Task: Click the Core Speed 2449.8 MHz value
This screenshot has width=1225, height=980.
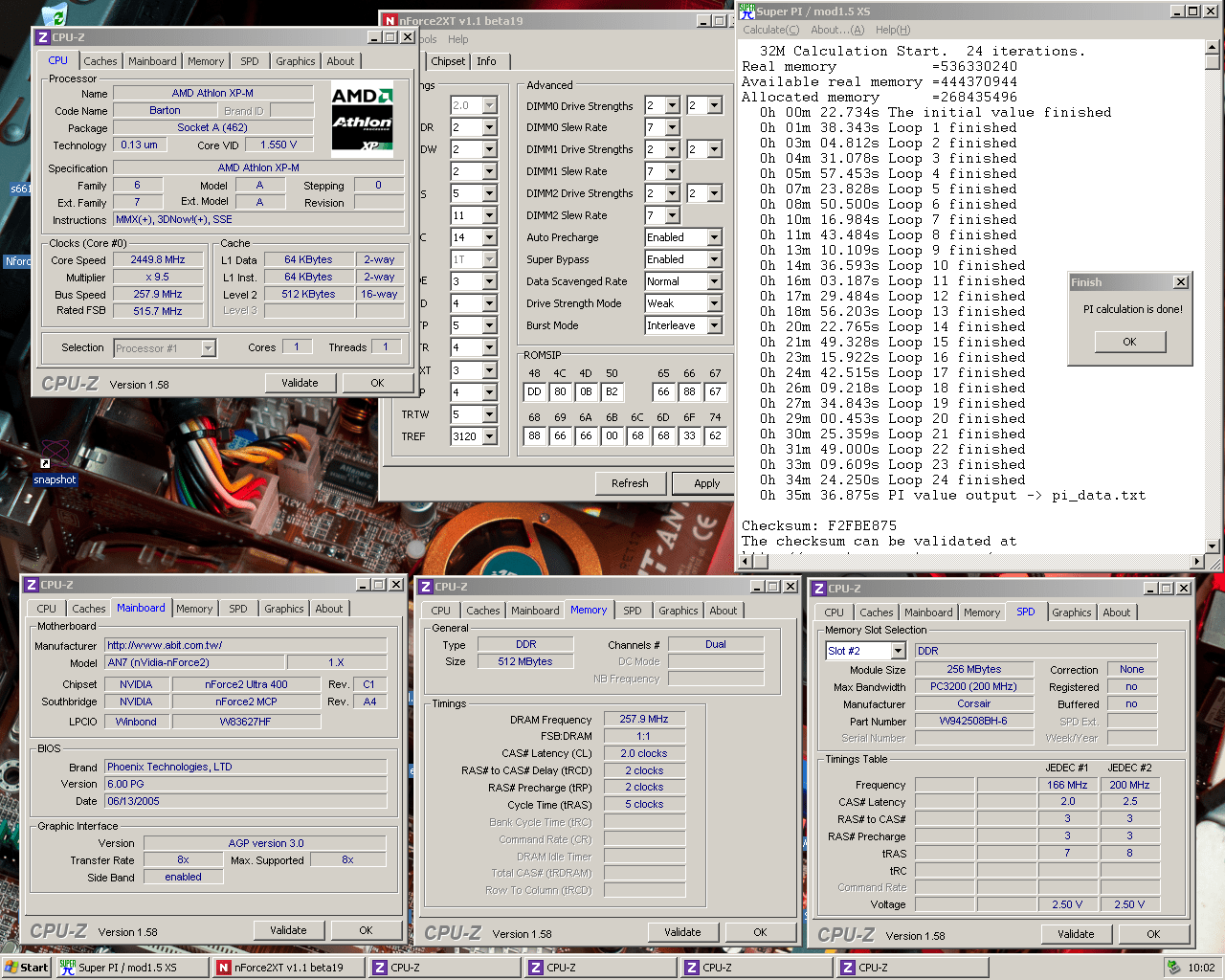Action: (158, 259)
